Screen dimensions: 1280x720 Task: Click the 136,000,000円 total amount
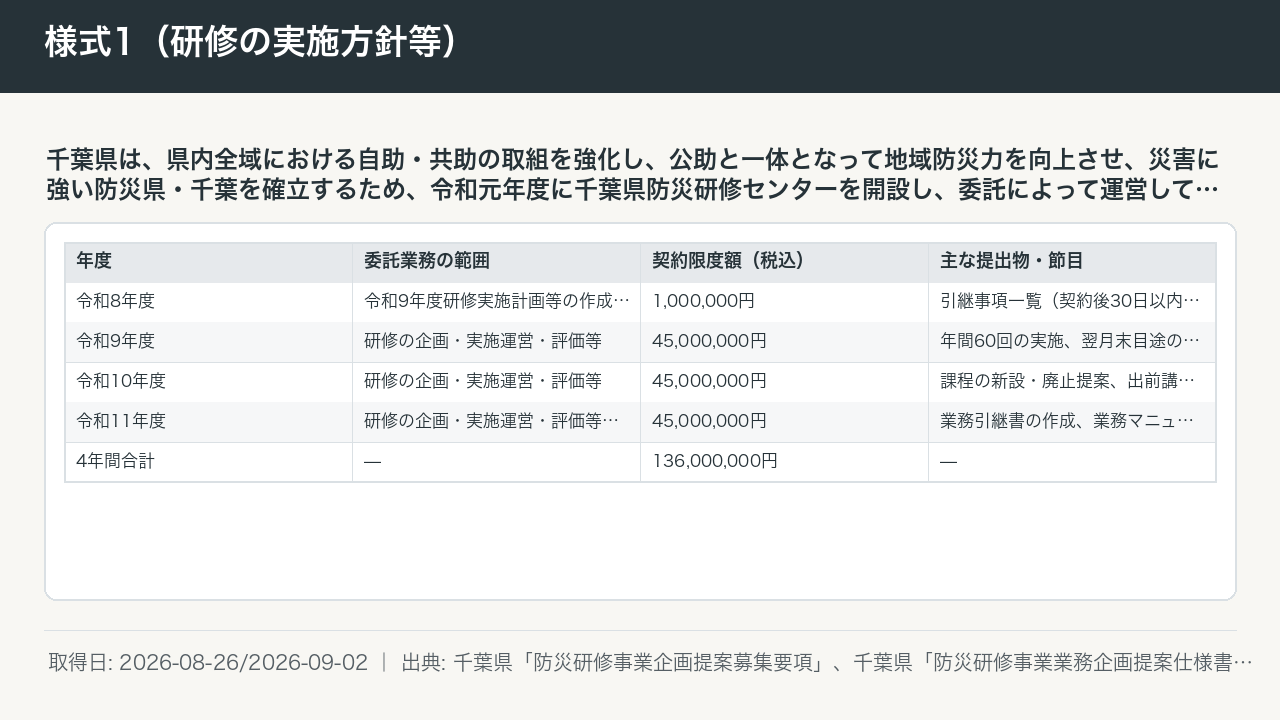784,461
